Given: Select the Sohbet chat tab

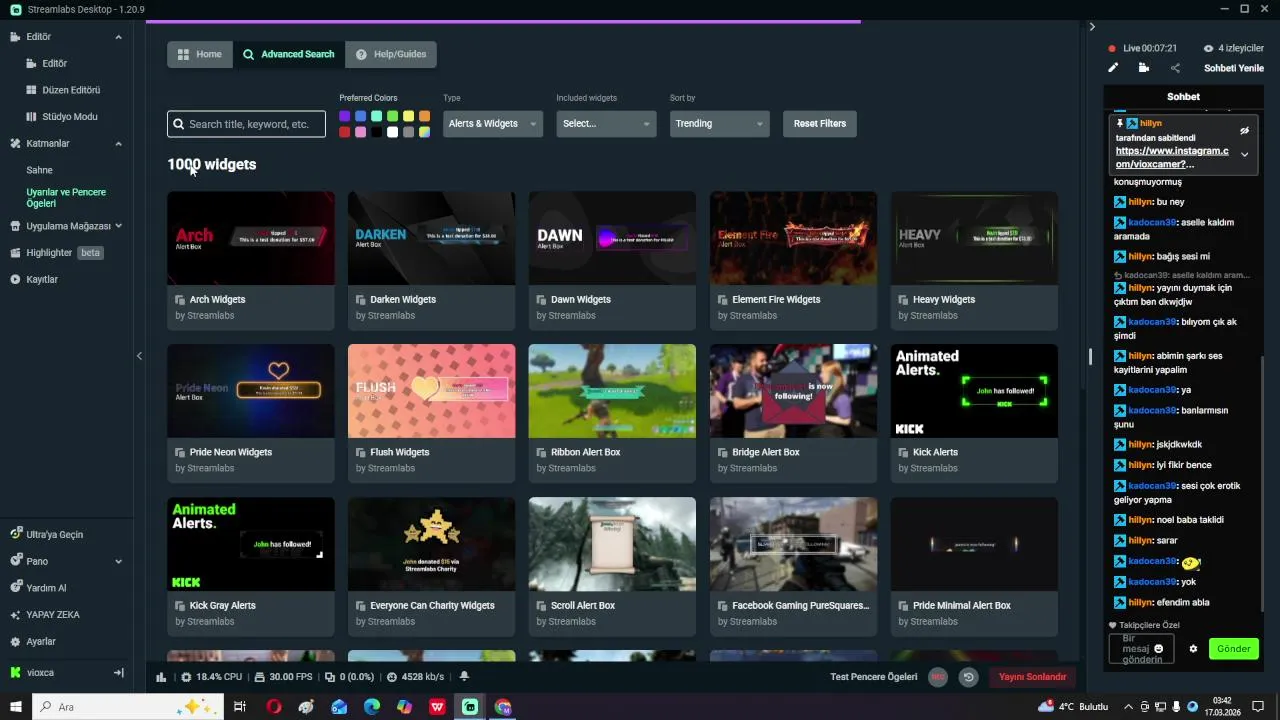Looking at the screenshot, I should point(1183,97).
